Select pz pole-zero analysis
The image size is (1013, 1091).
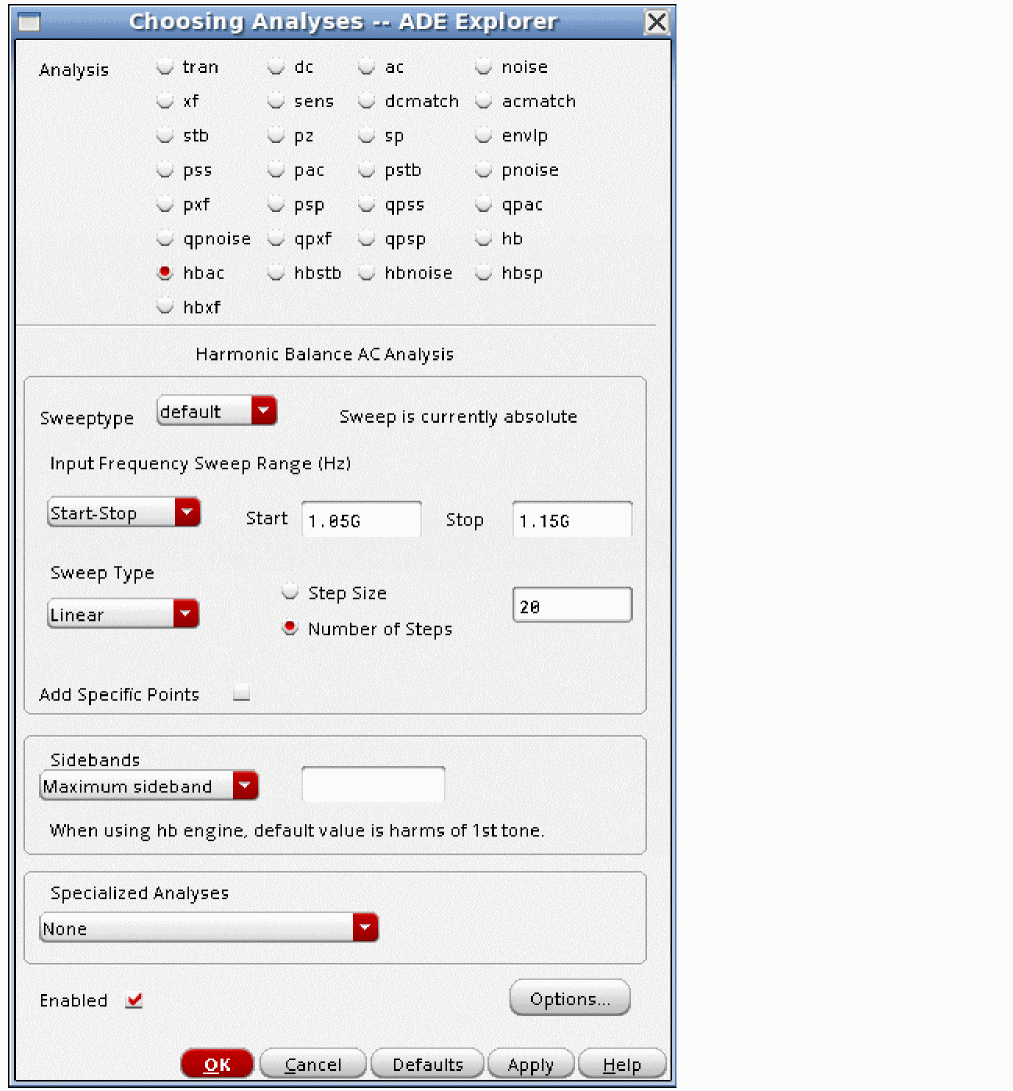tap(276, 136)
